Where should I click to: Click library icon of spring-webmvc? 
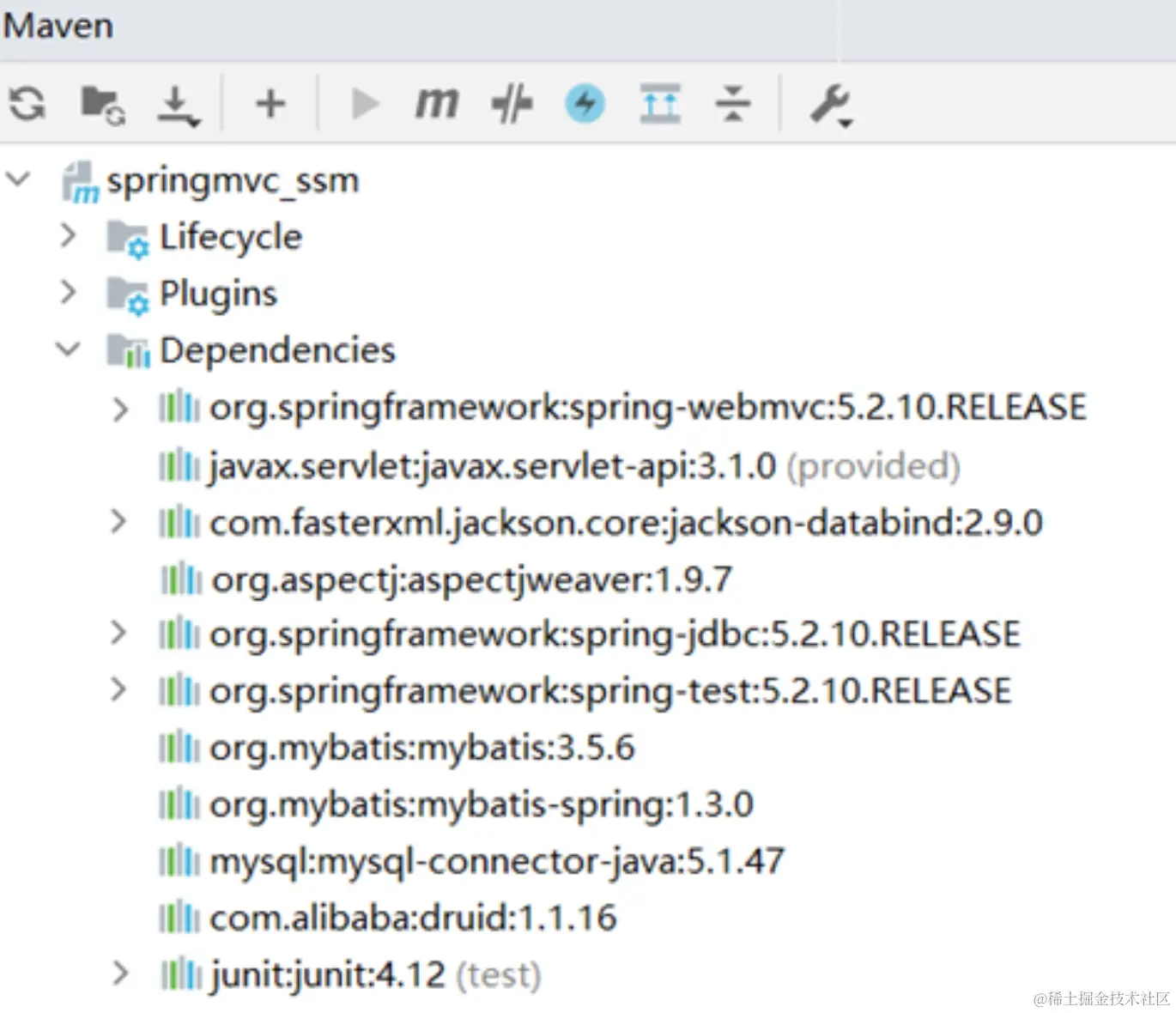coord(179,407)
